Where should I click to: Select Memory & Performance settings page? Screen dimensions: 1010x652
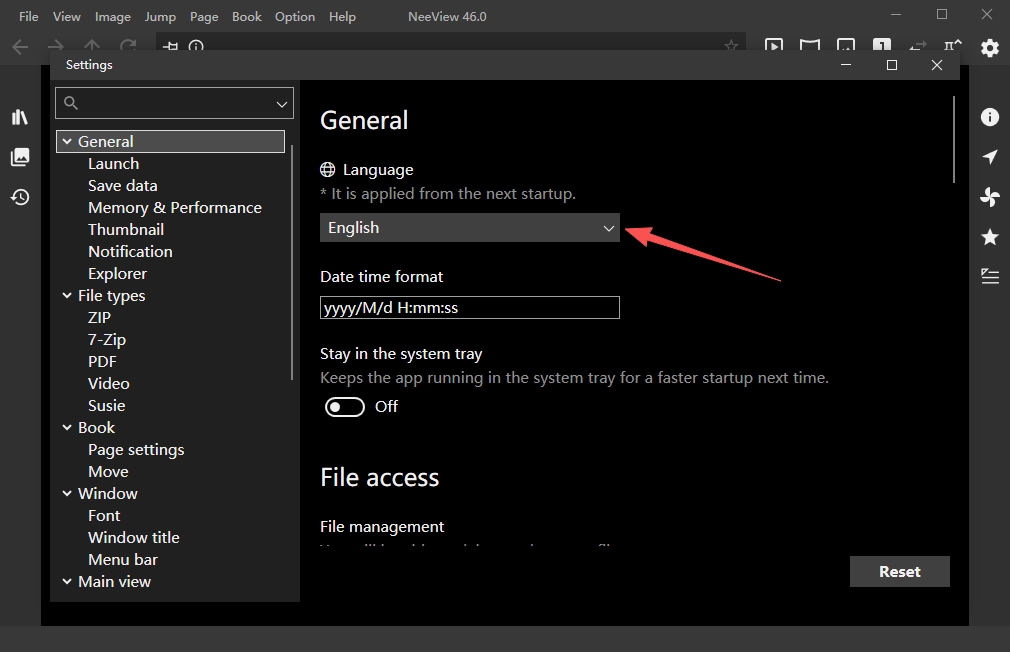[175, 207]
